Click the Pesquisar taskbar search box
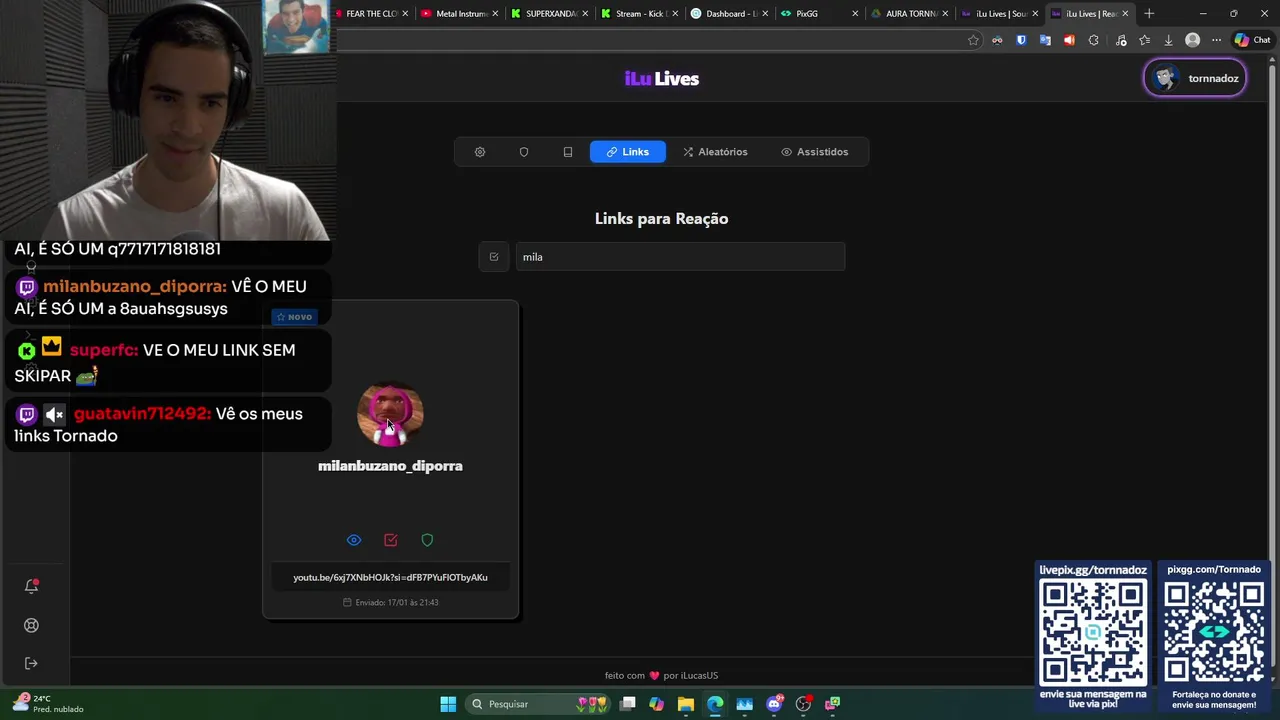This screenshot has height=720, width=1280. tap(540, 704)
